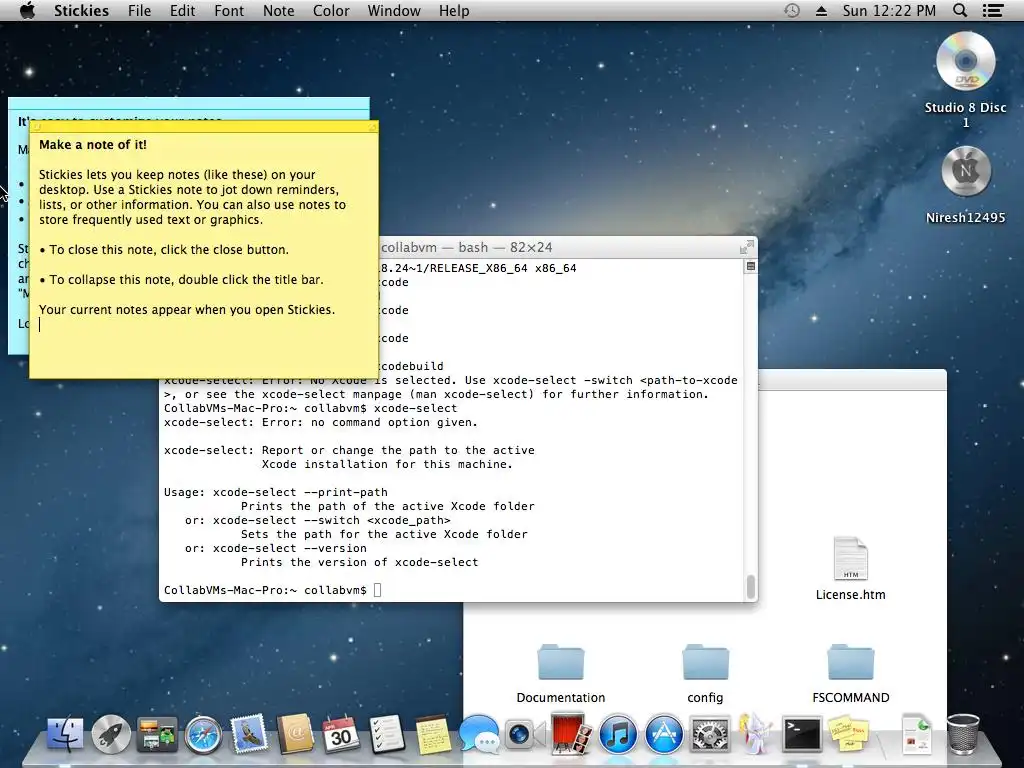The width and height of the screenshot is (1024, 768).
Task: Open the Stickies application menu
Action: pyautogui.click(x=81, y=10)
